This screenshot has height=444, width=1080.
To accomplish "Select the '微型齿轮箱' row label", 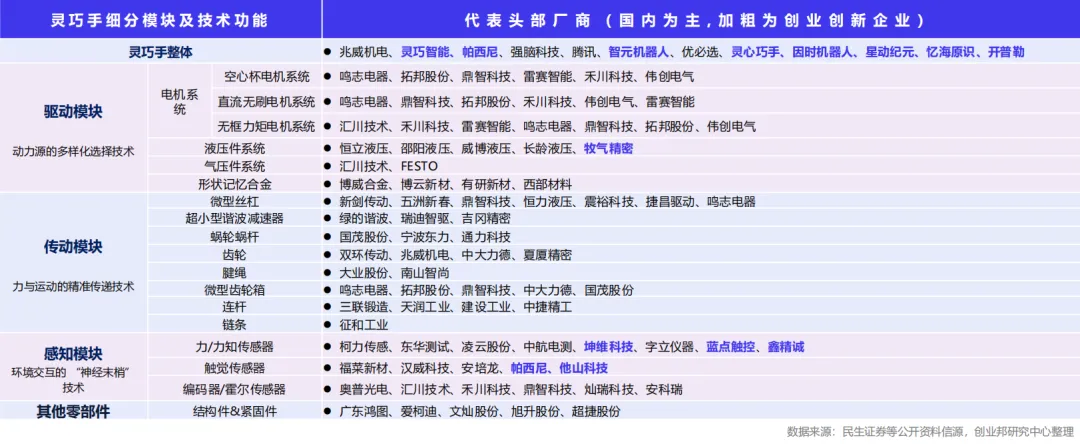I will [234, 290].
